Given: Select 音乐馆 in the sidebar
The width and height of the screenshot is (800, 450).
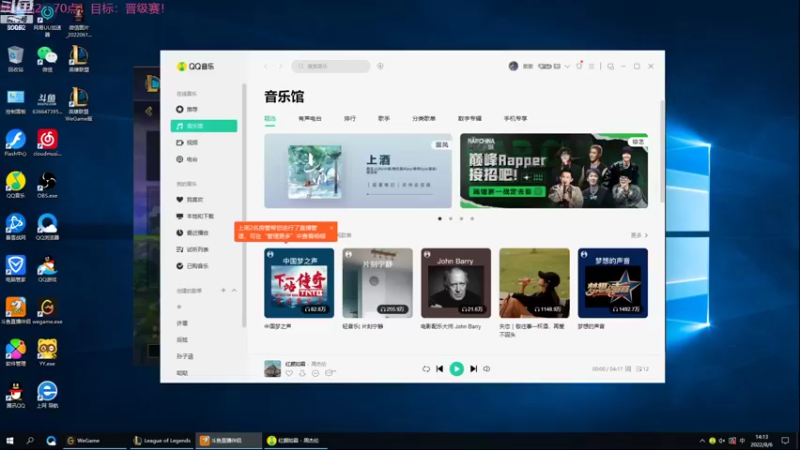Looking at the screenshot, I should point(204,126).
